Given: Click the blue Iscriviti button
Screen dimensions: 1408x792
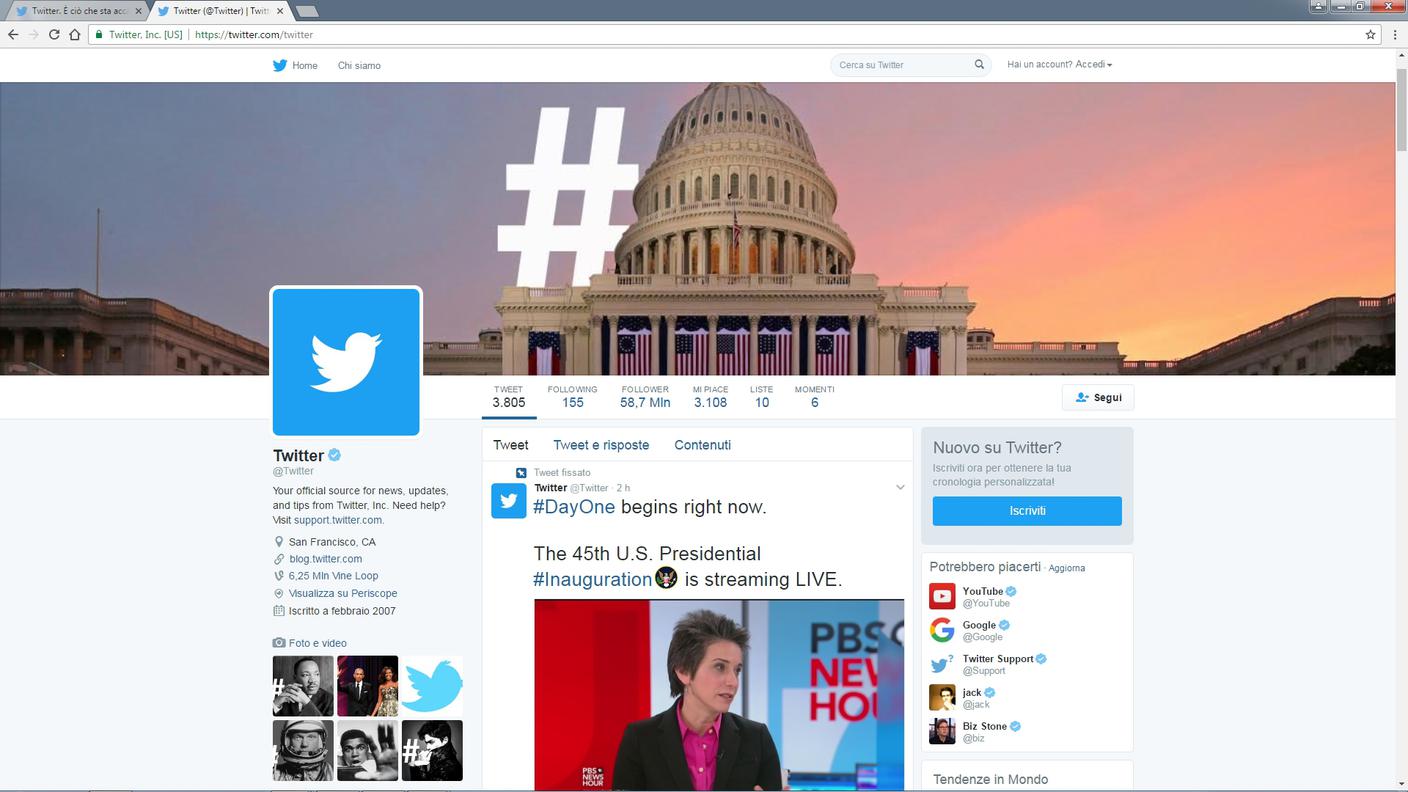Looking at the screenshot, I should point(1027,511).
